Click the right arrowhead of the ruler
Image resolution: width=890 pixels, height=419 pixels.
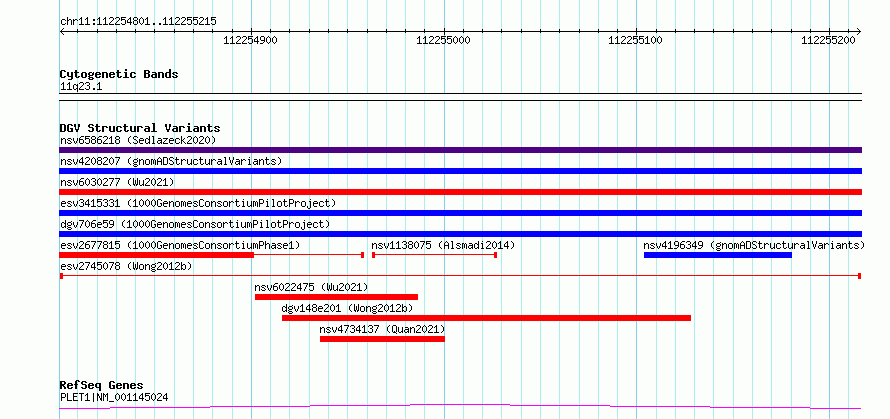[x=859, y=31]
